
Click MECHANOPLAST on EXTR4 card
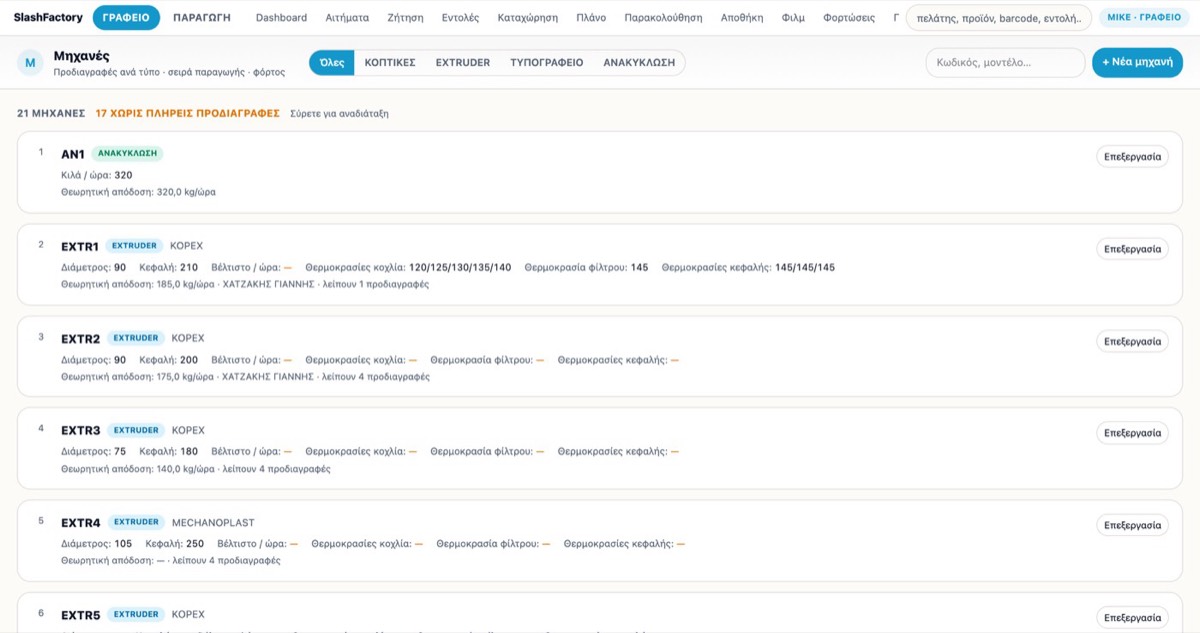[x=213, y=522]
